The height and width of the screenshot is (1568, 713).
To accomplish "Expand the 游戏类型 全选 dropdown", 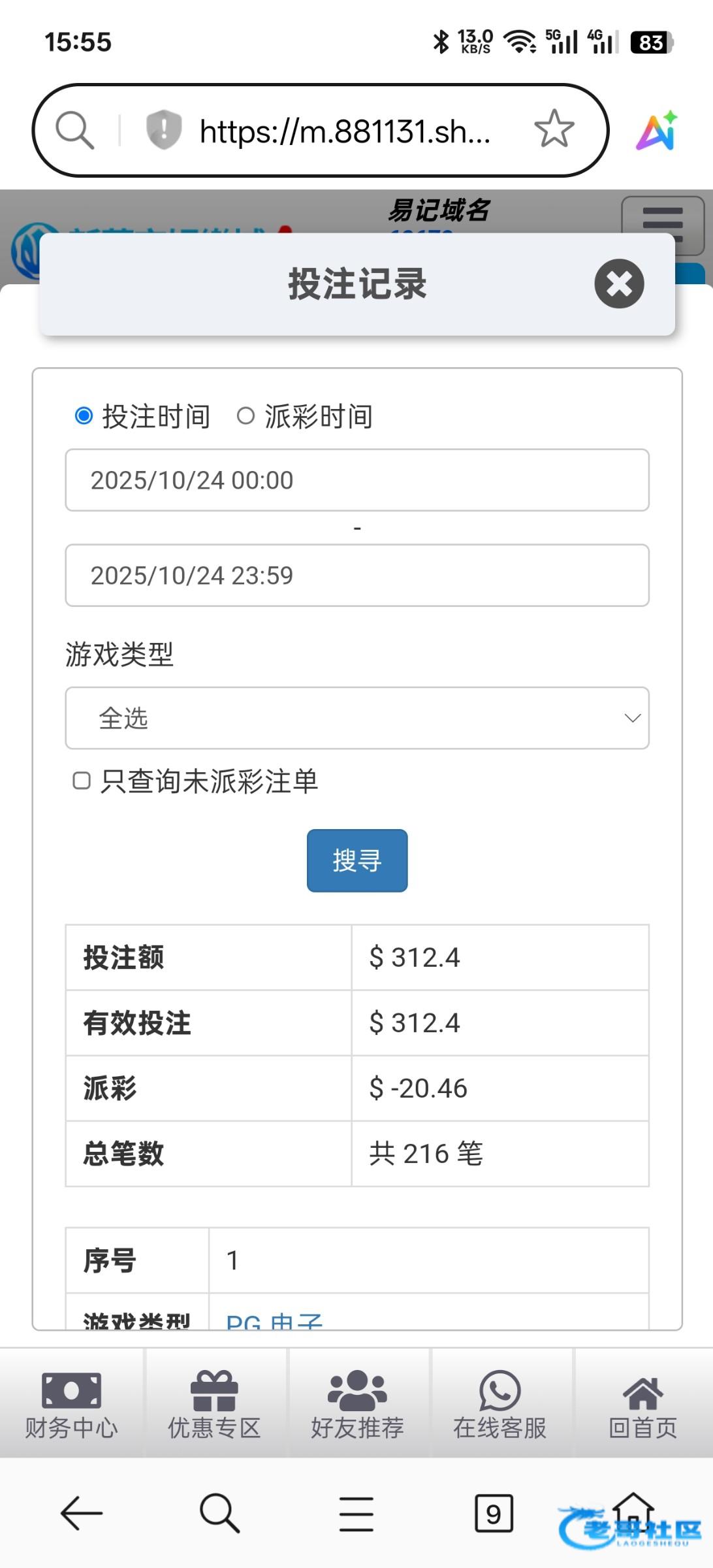I will pos(357,718).
